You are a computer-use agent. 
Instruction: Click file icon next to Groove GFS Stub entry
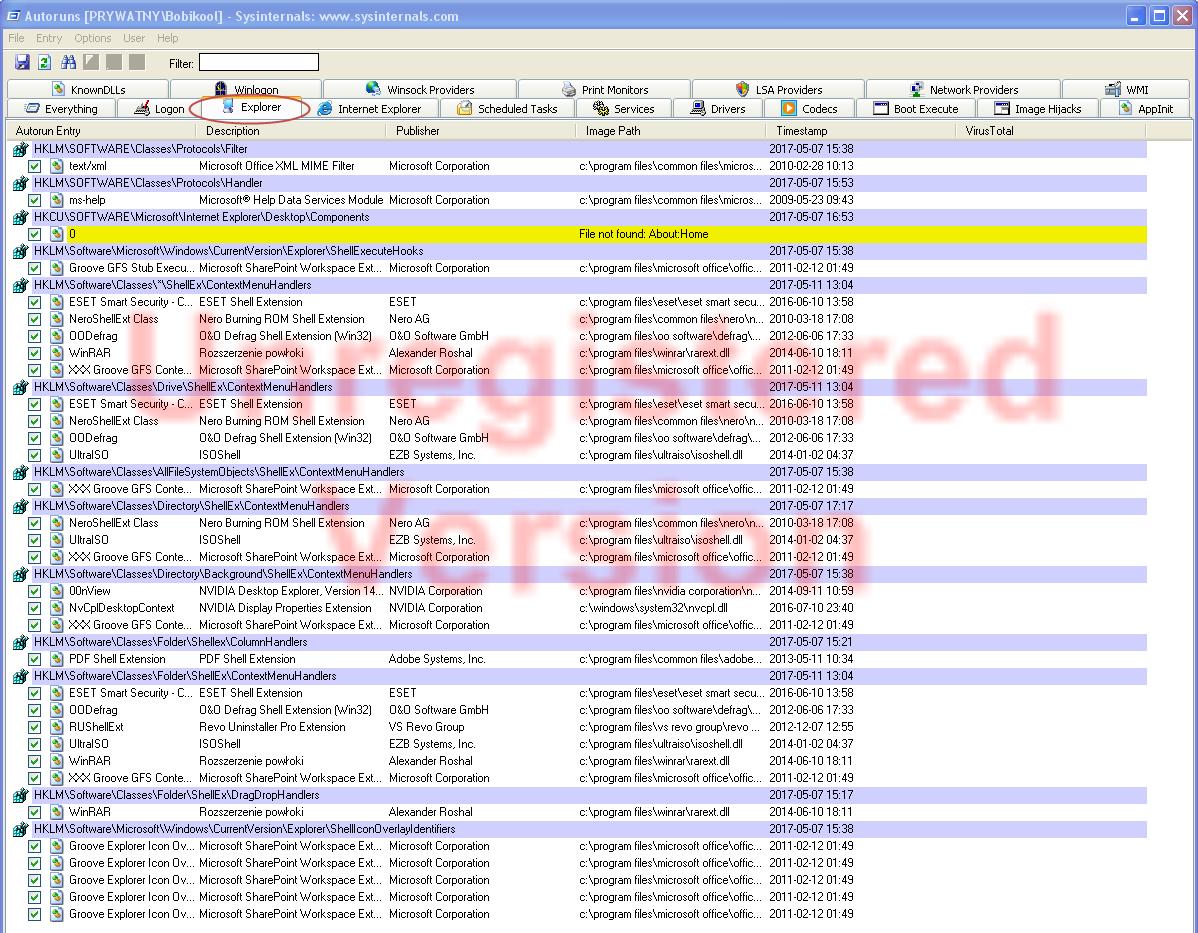[57, 268]
